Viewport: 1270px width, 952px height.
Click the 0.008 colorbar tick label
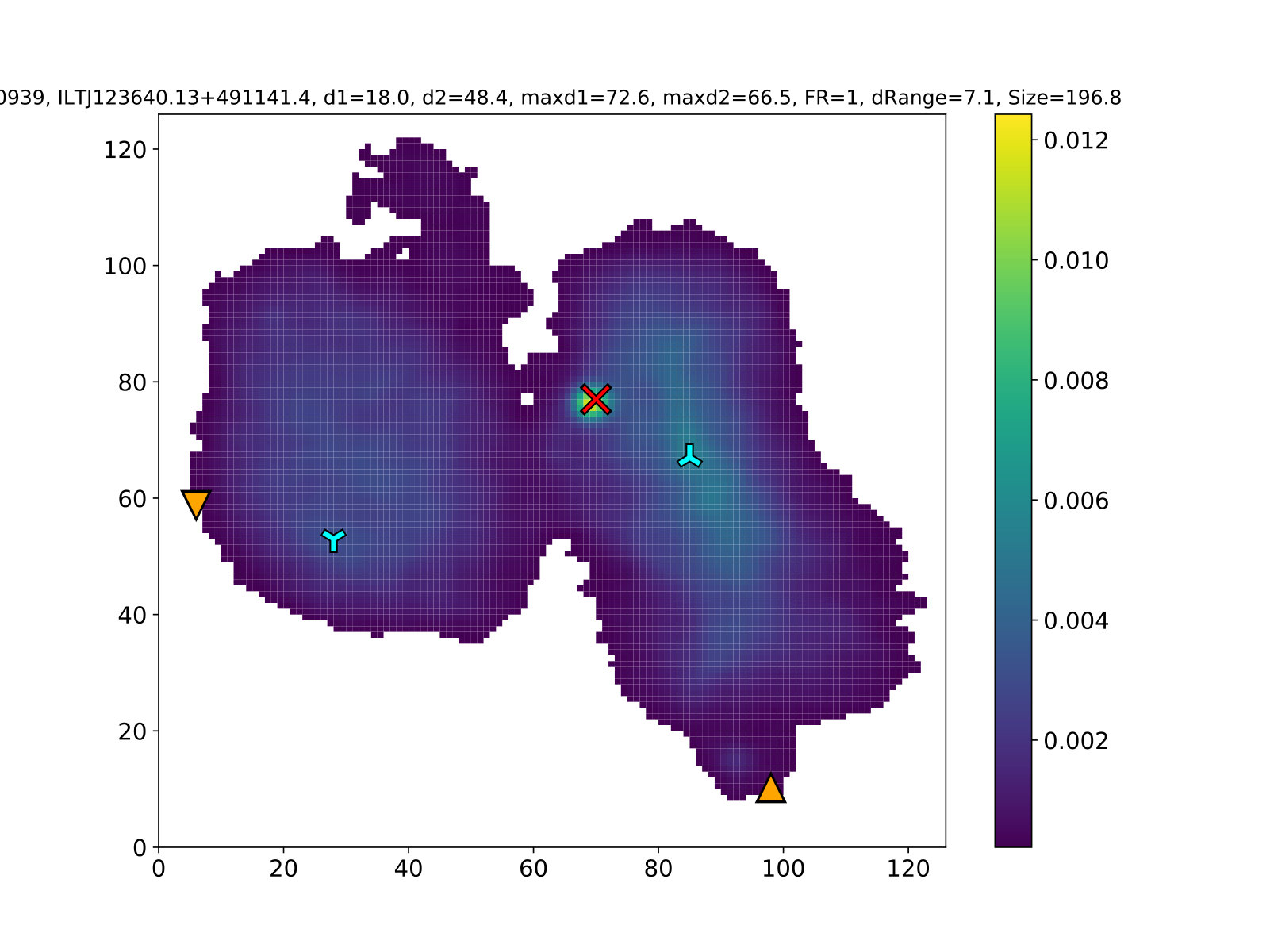click(1076, 381)
